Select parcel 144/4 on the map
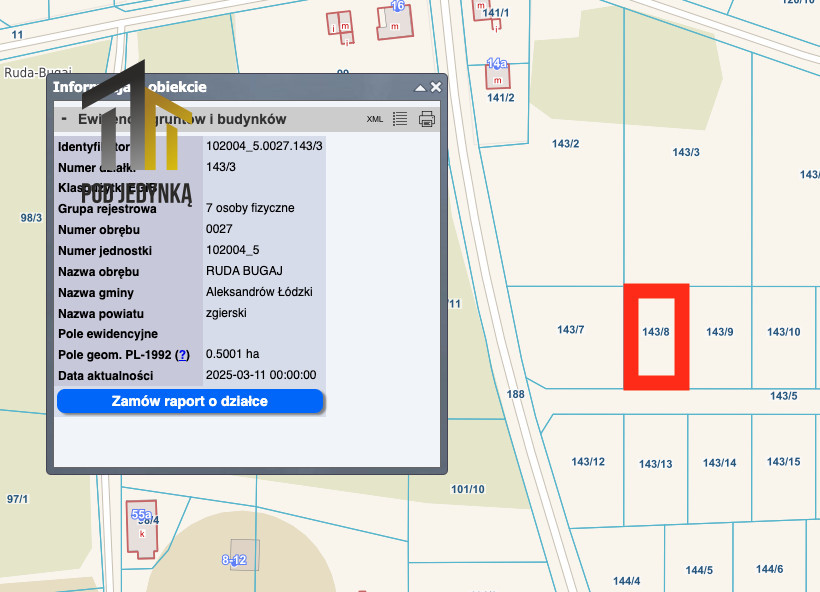 click(627, 581)
